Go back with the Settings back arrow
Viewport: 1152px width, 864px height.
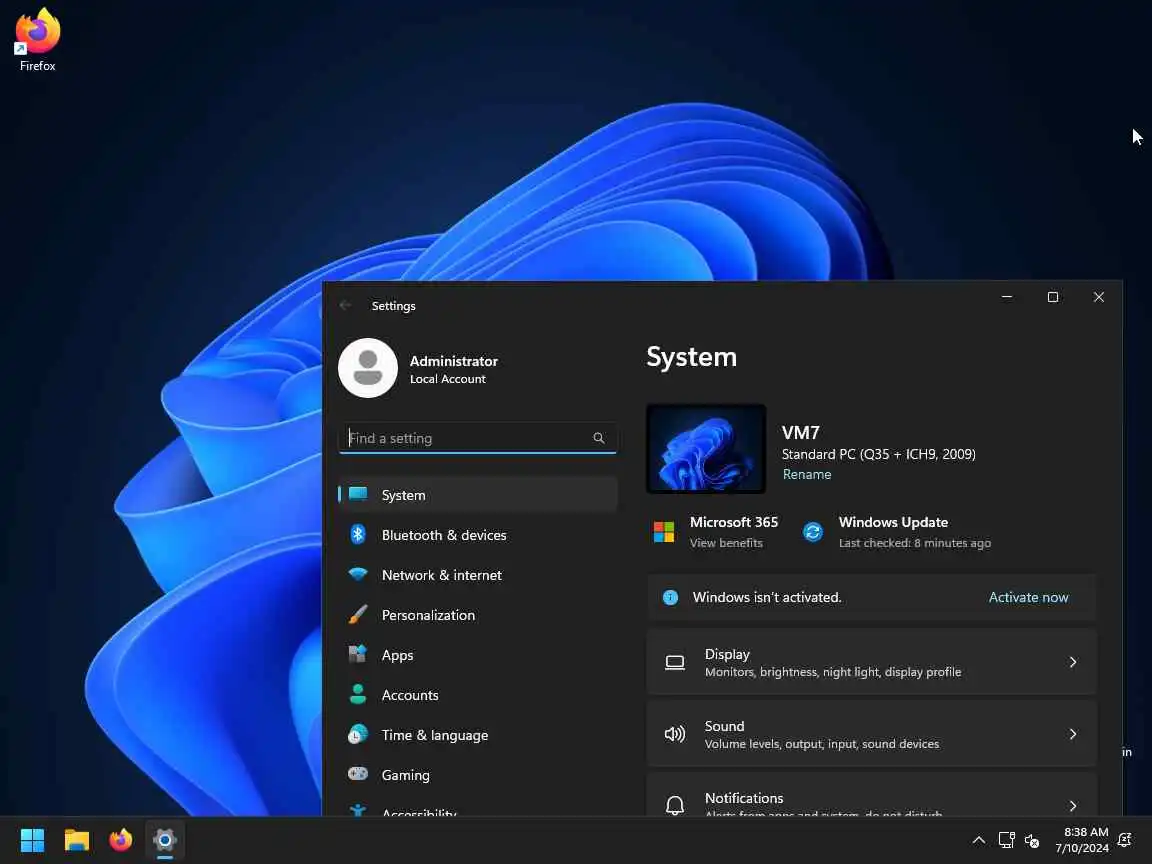point(345,305)
